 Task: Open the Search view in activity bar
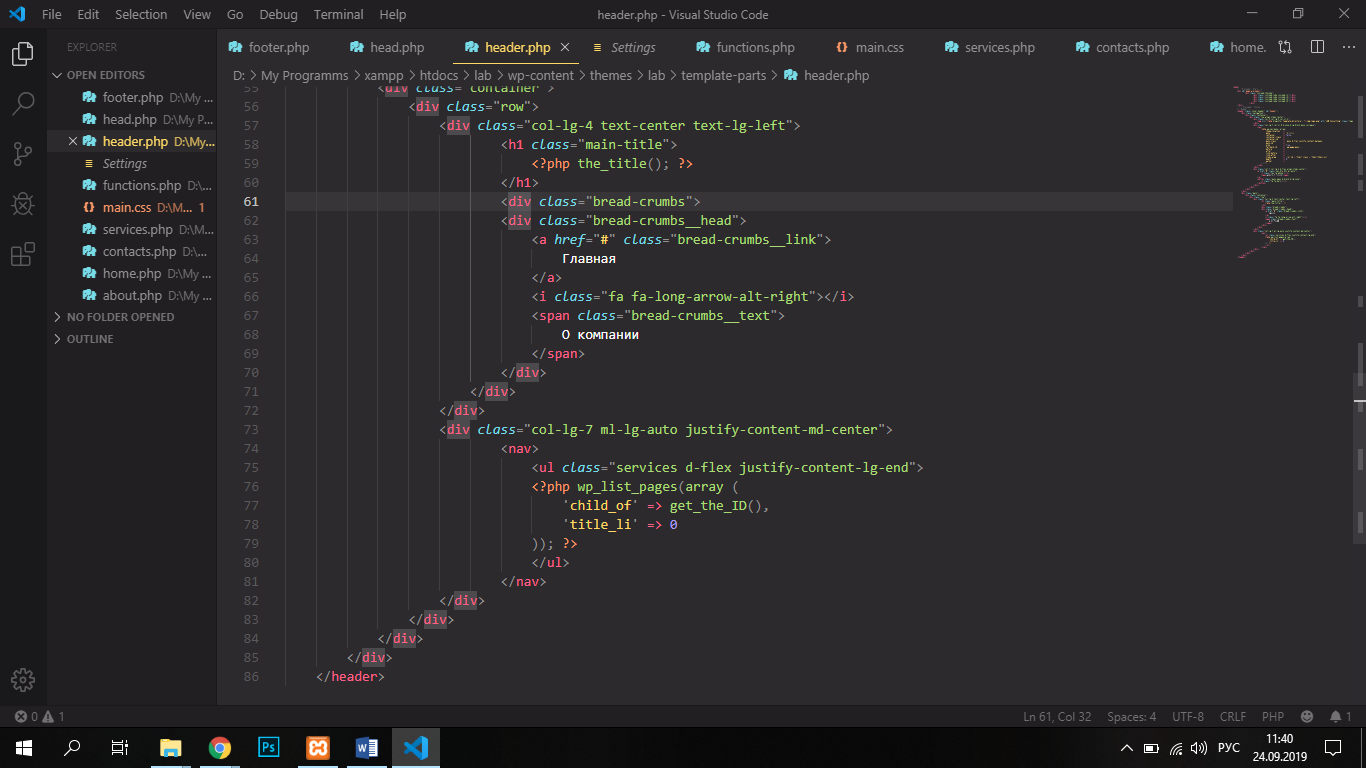pos(22,103)
